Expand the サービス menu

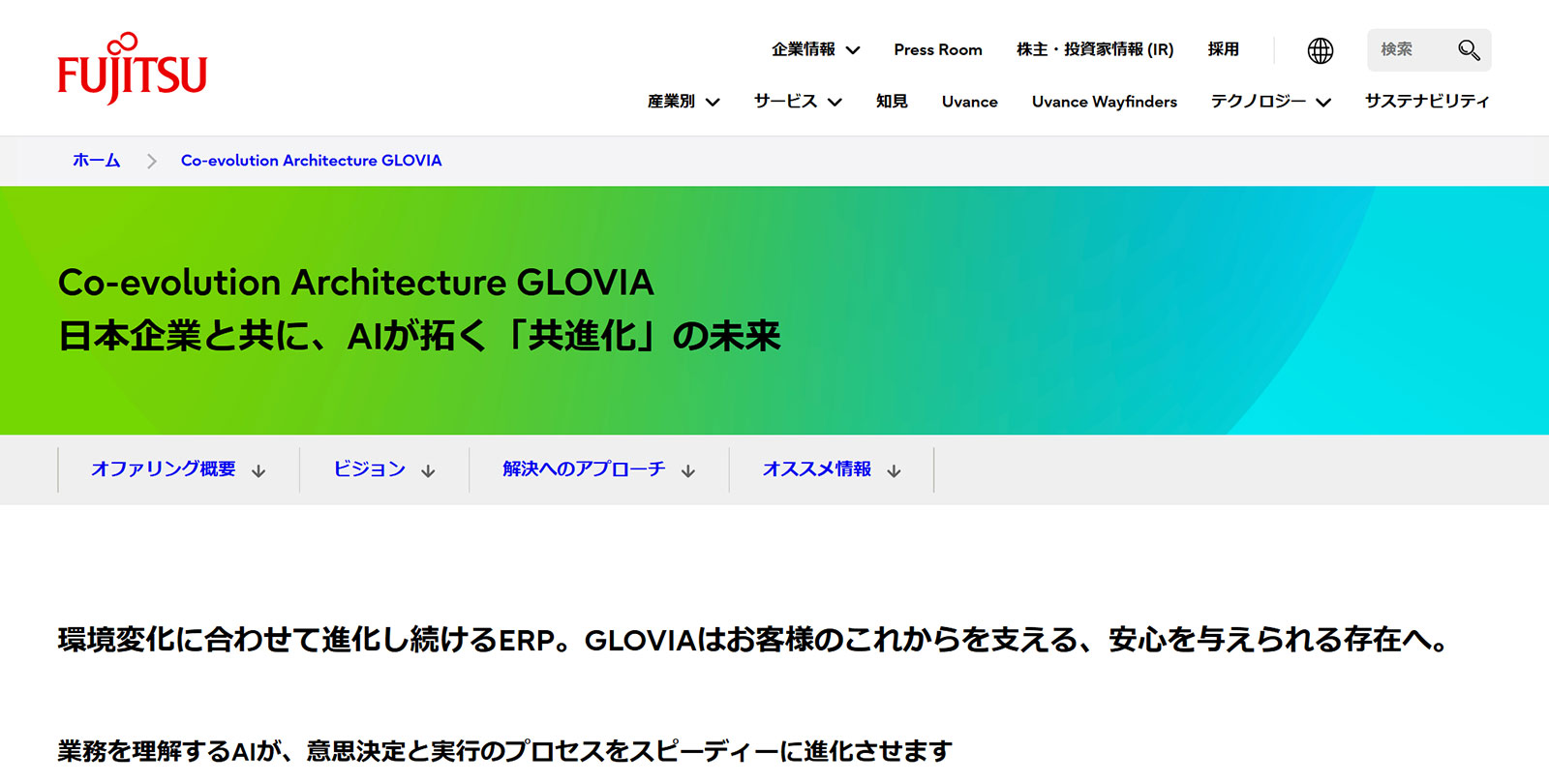pyautogui.click(x=798, y=102)
